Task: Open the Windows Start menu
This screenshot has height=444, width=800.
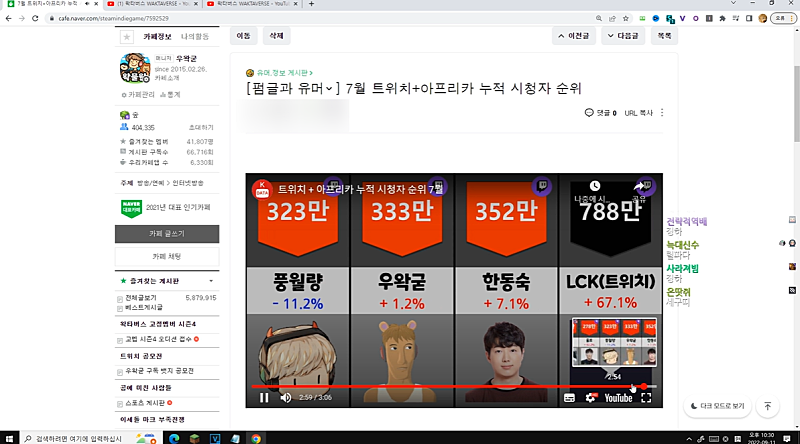Action: pyautogui.click(x=9, y=438)
